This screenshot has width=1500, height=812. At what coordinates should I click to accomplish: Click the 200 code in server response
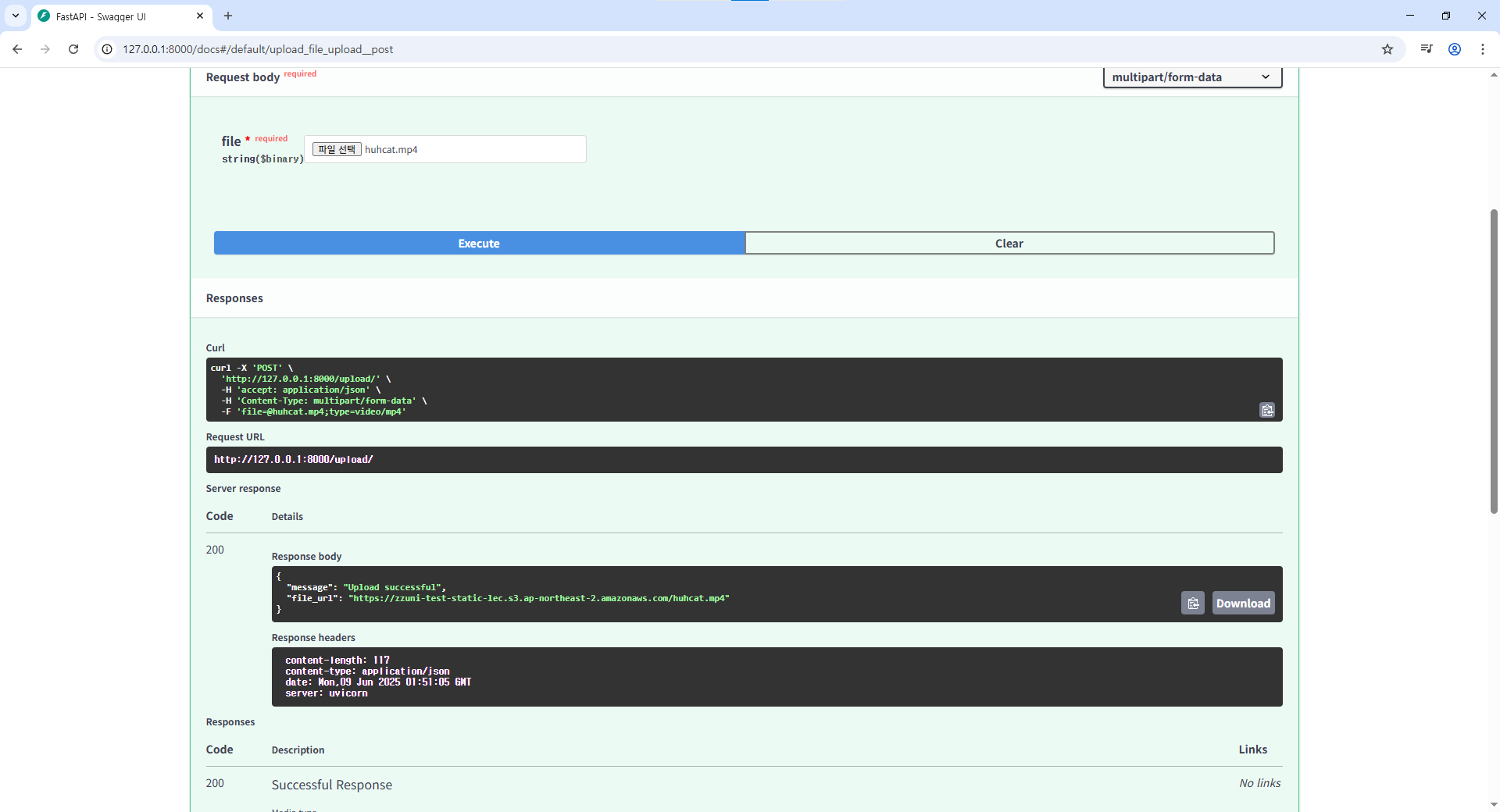[x=215, y=550]
